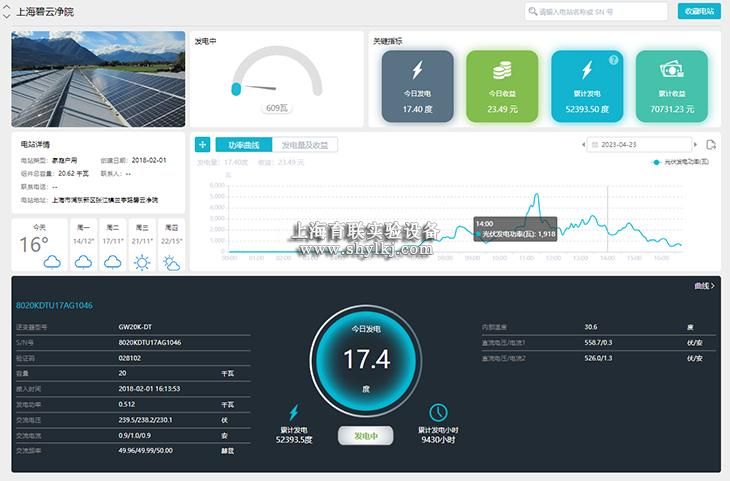Open the solar panel station photo
730x481 pixels.
[98, 79]
